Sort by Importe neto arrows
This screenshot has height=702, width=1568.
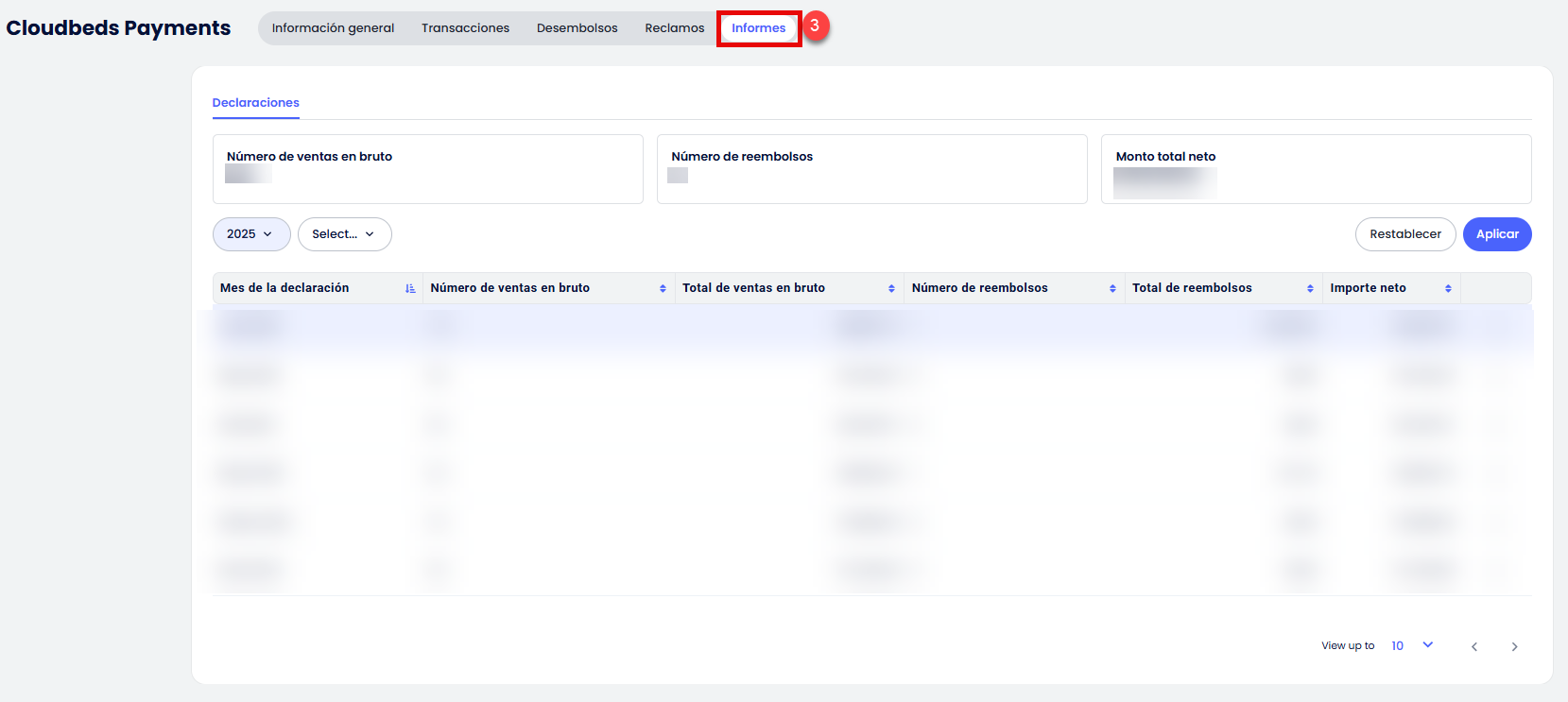point(1448,288)
